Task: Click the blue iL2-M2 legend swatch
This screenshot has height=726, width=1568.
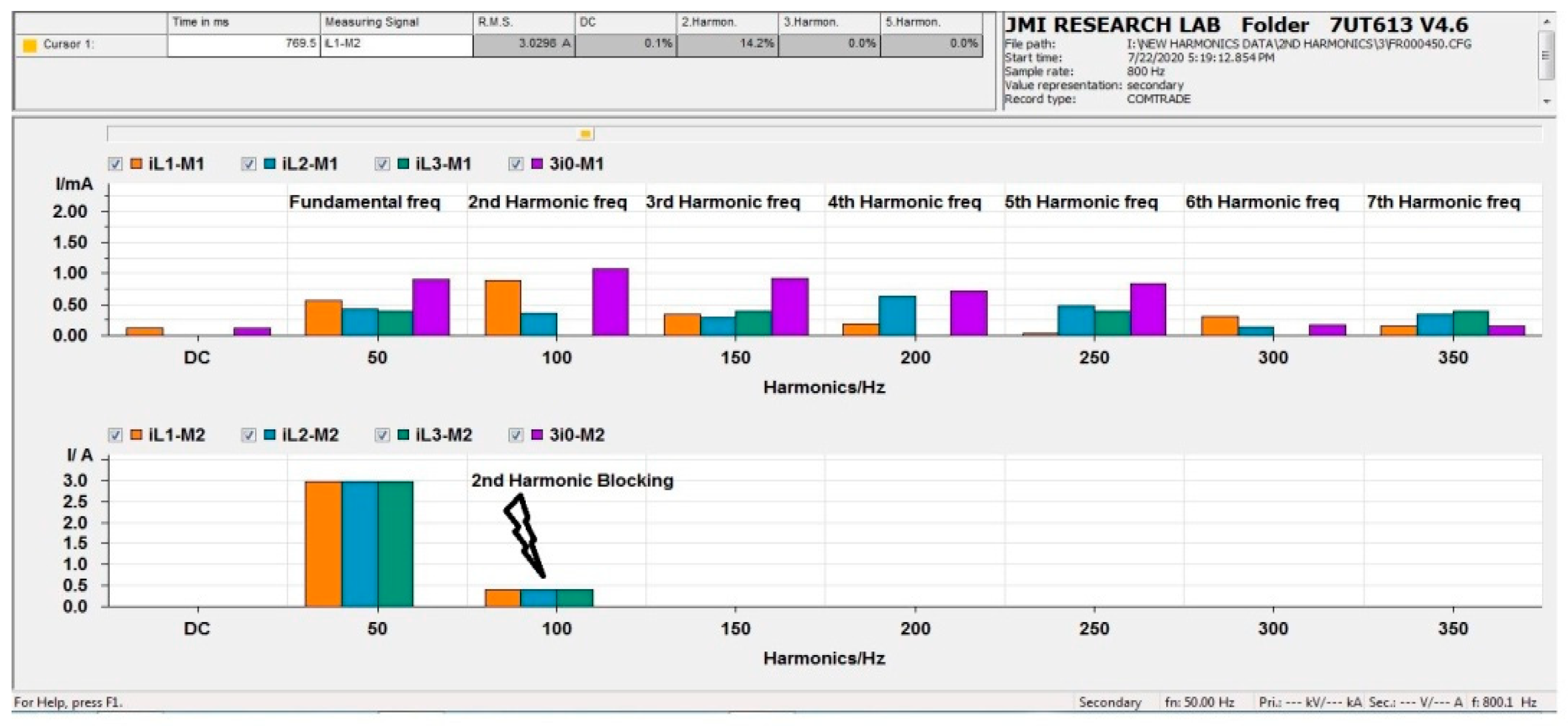Action: click(270, 435)
